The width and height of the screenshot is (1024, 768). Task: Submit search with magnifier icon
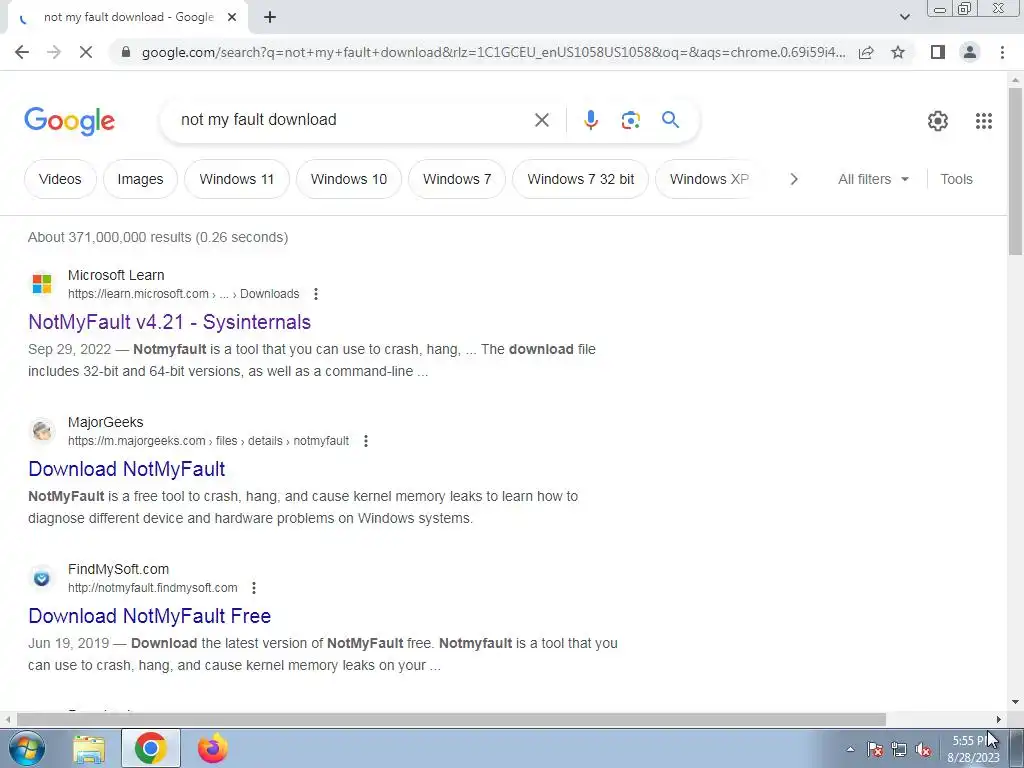[670, 120]
